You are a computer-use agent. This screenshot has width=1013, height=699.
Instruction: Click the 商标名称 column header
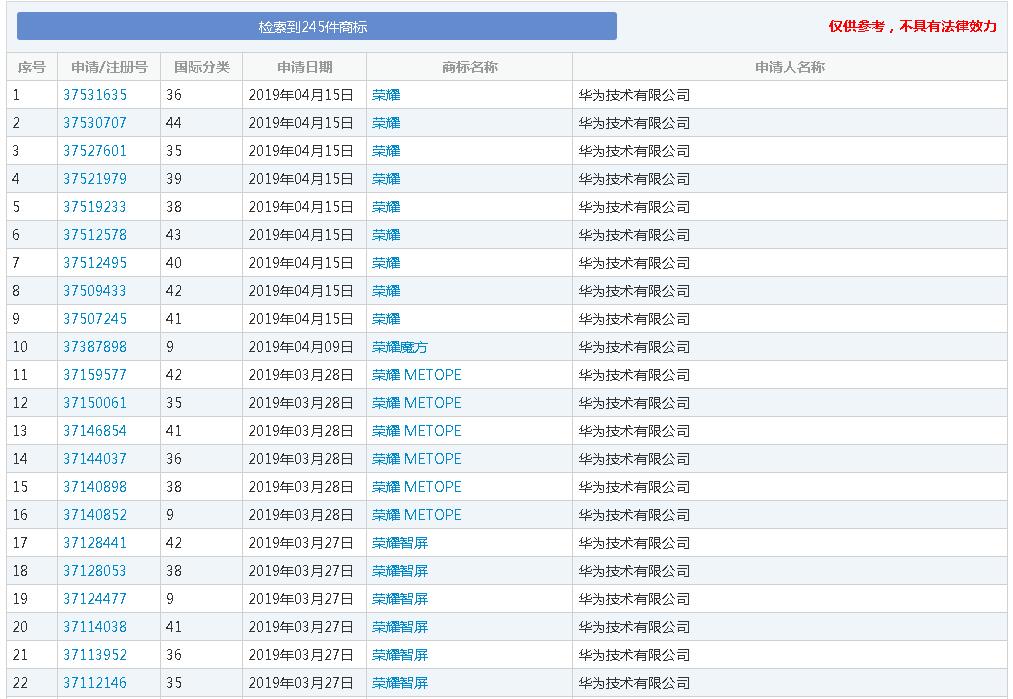pos(469,67)
